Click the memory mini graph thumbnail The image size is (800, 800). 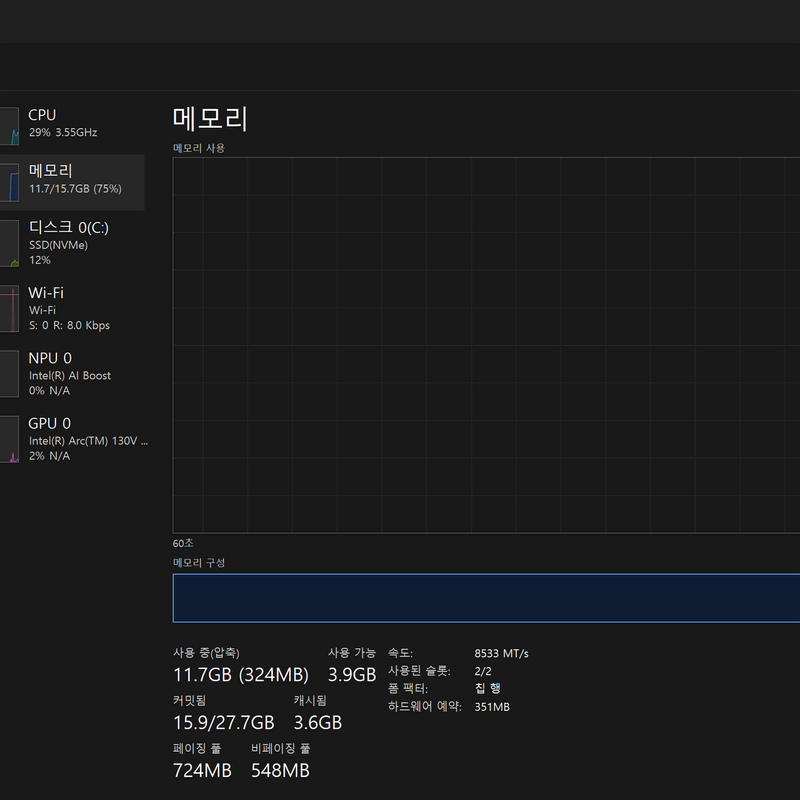pyautogui.click(x=9, y=182)
